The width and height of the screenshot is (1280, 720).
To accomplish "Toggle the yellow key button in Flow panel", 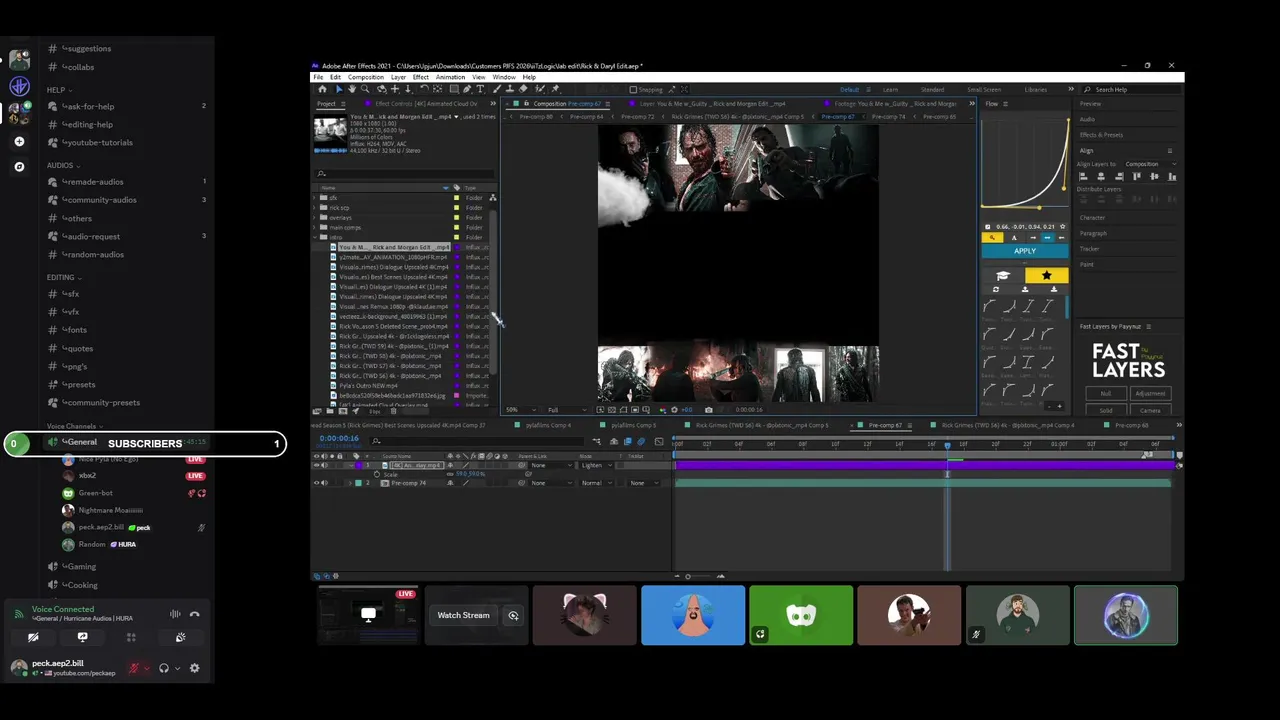I will click(x=992, y=238).
